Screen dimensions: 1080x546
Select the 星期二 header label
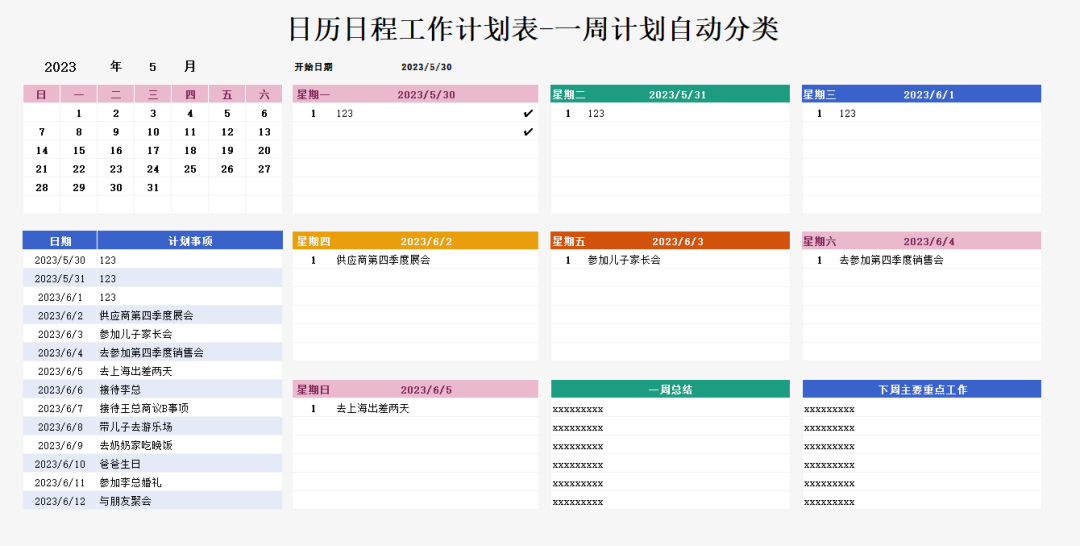point(569,94)
